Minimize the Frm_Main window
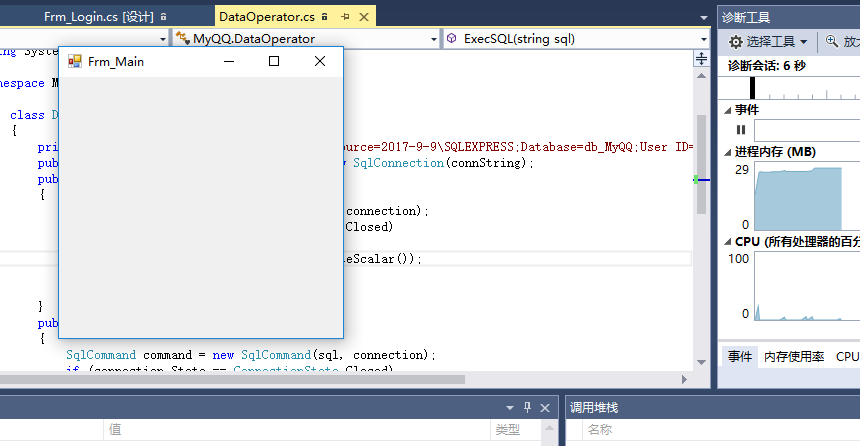 [x=229, y=61]
